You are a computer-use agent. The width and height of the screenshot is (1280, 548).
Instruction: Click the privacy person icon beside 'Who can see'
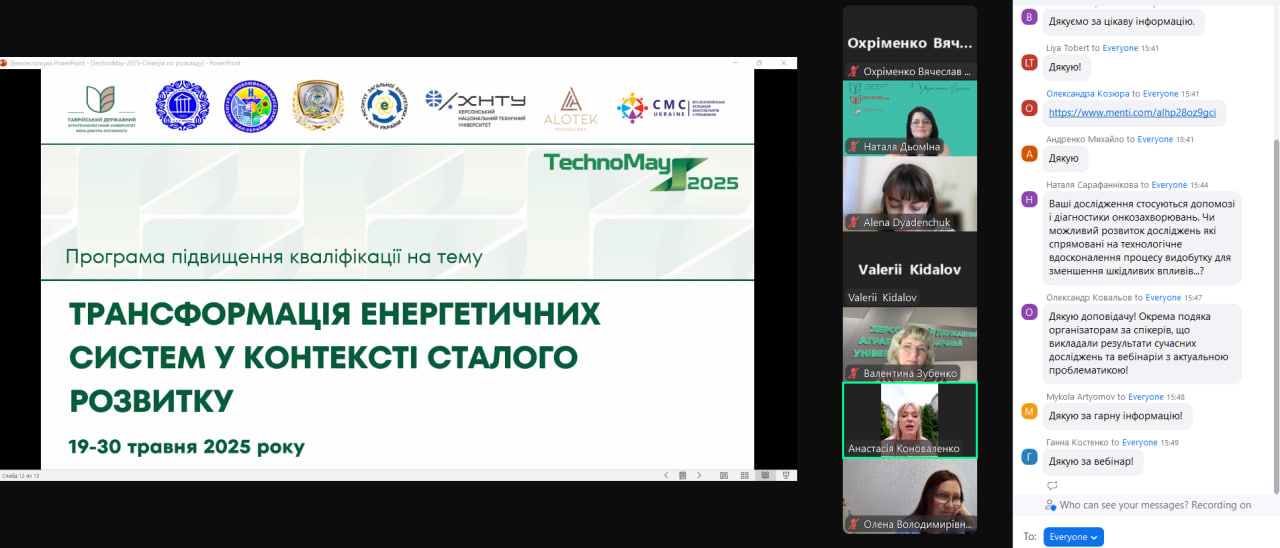1051,505
